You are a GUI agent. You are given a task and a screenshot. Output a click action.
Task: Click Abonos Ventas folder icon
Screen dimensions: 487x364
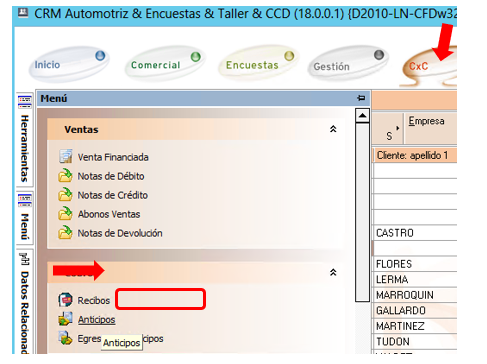[65, 213]
